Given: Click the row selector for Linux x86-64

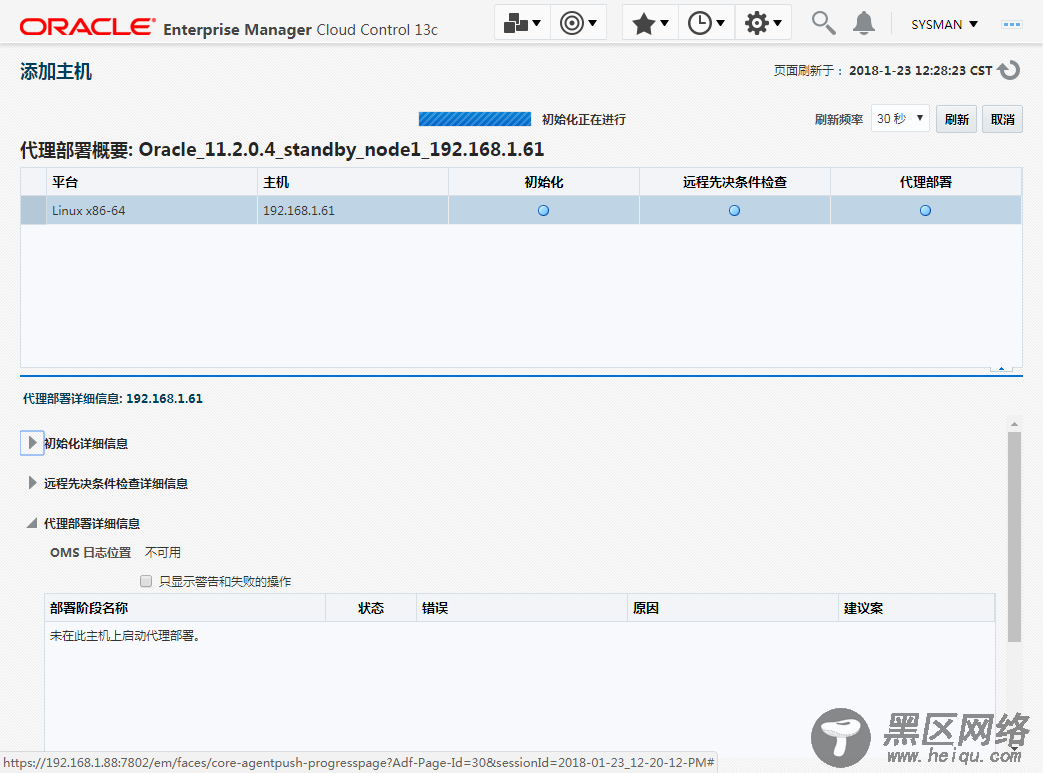Looking at the screenshot, I should coord(33,210).
